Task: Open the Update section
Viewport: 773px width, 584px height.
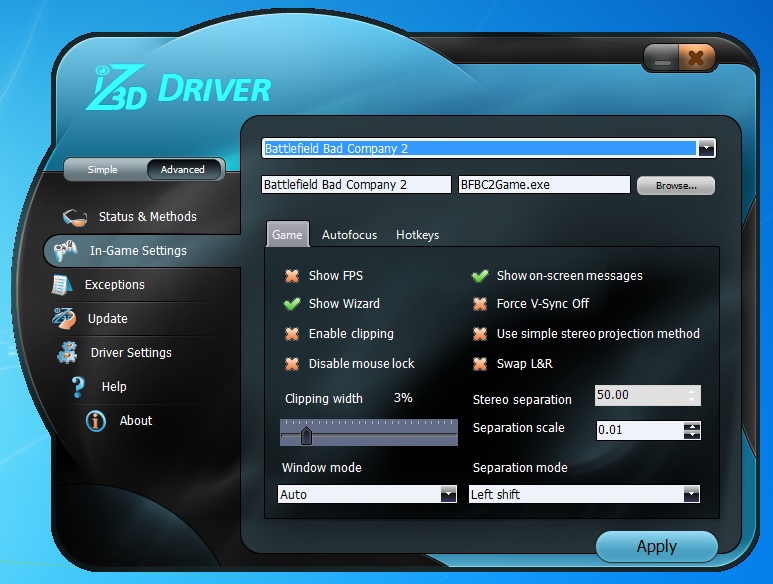Action: (x=107, y=319)
